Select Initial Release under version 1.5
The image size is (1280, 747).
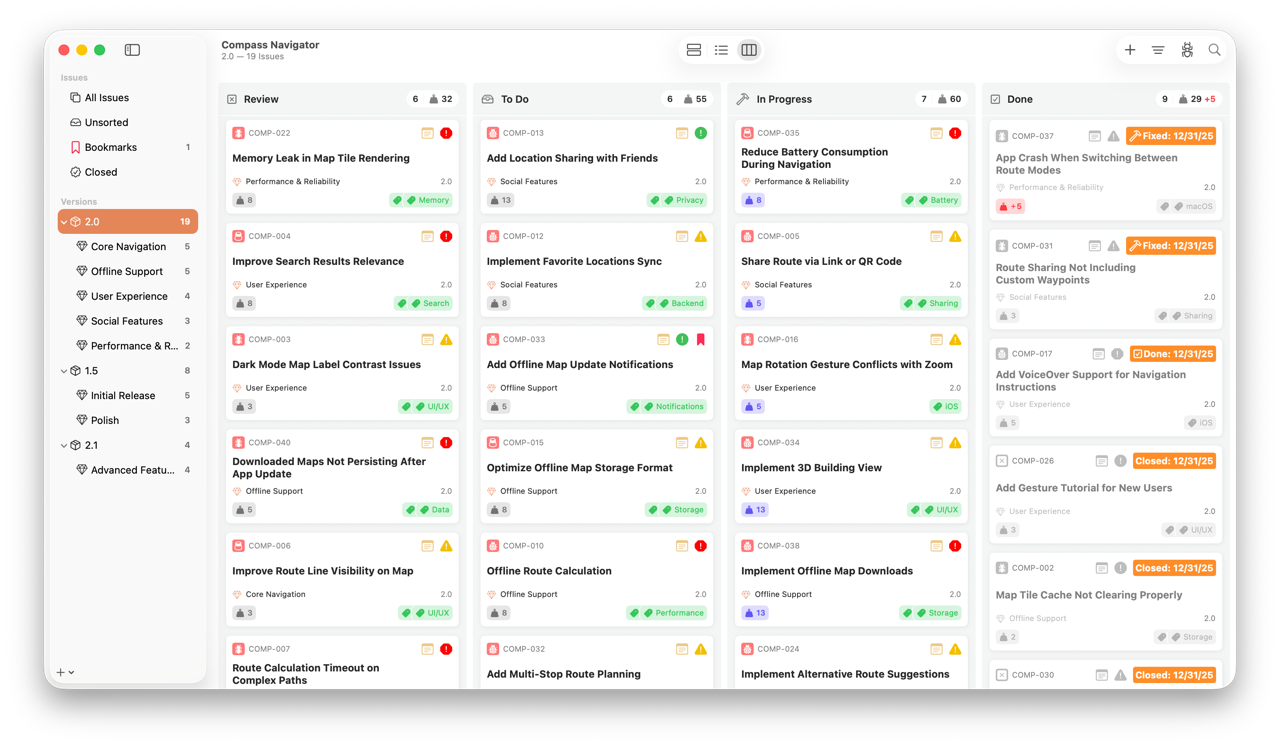click(x=128, y=395)
